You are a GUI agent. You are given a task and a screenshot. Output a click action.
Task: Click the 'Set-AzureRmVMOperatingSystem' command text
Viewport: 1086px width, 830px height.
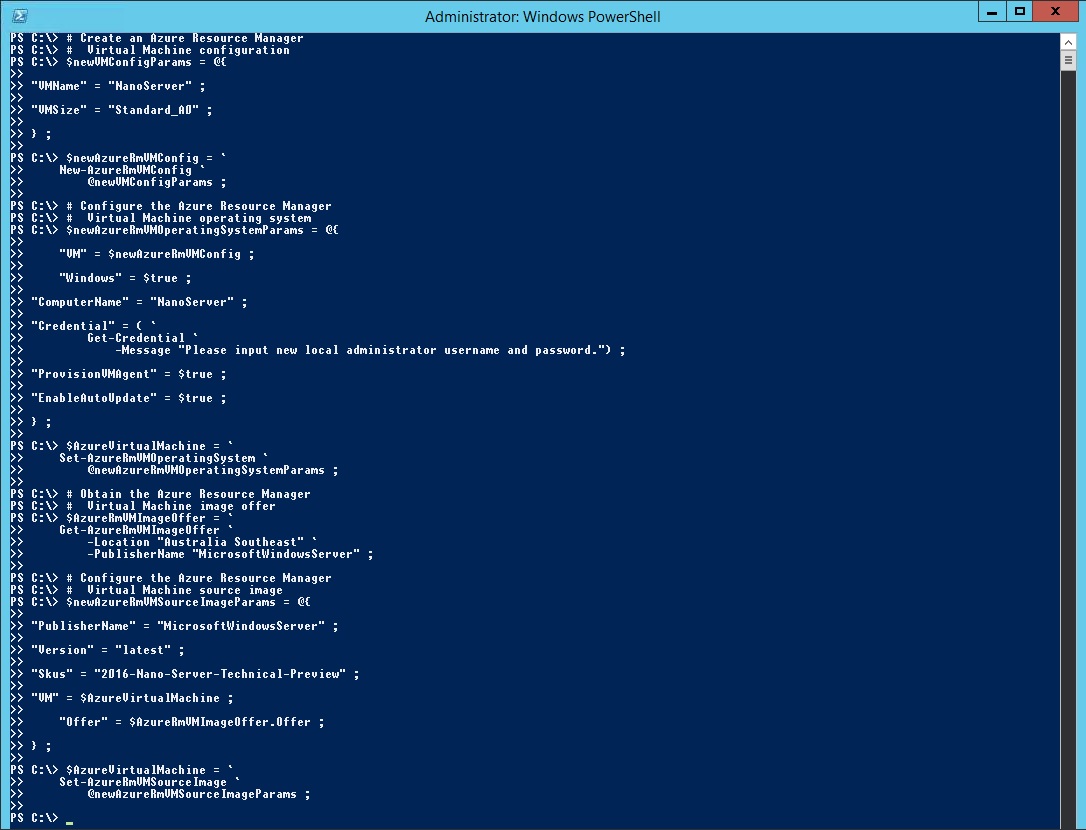pyautogui.click(x=157, y=458)
